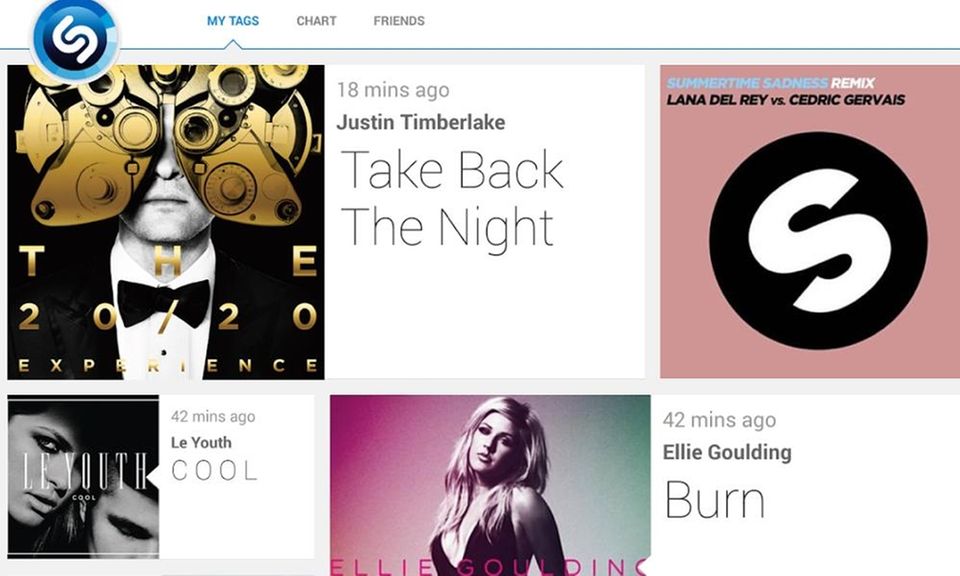This screenshot has height=576, width=960.
Task: Open the Burn song title
Action: click(714, 500)
